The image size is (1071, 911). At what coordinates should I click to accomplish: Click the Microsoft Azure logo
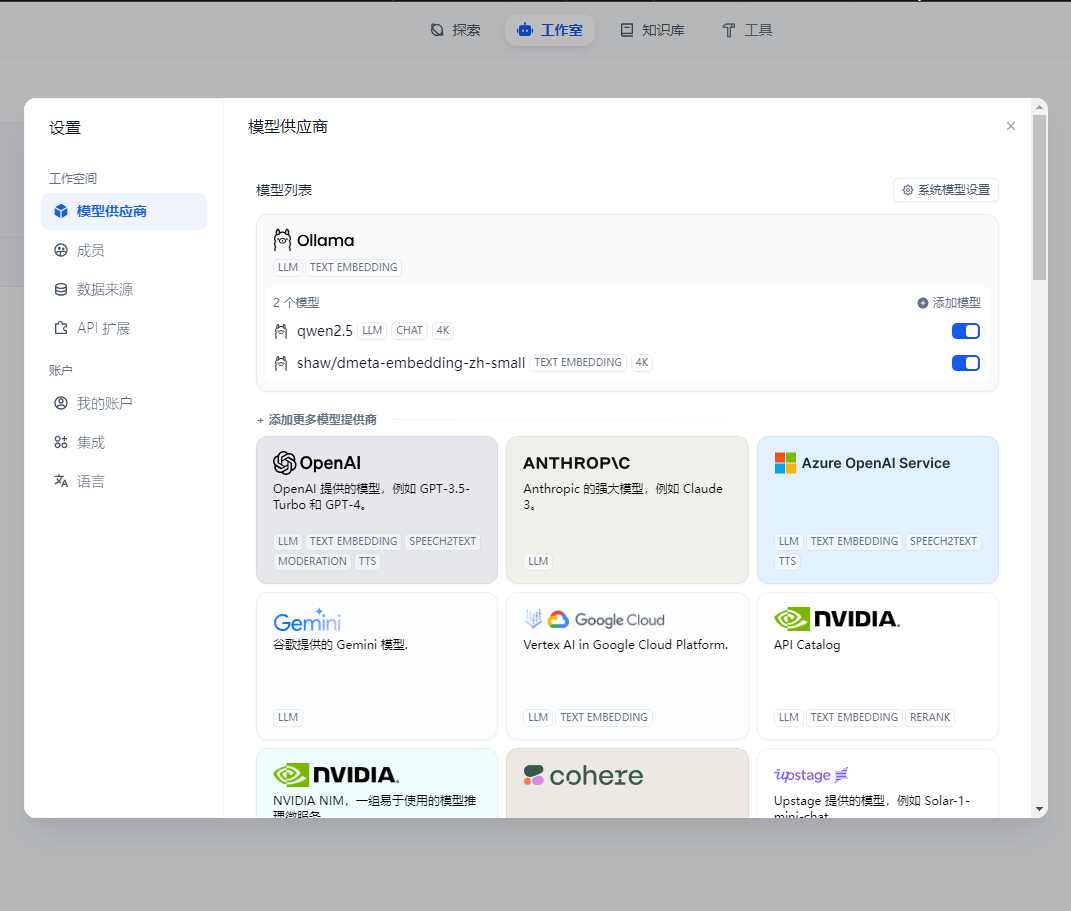pos(785,463)
